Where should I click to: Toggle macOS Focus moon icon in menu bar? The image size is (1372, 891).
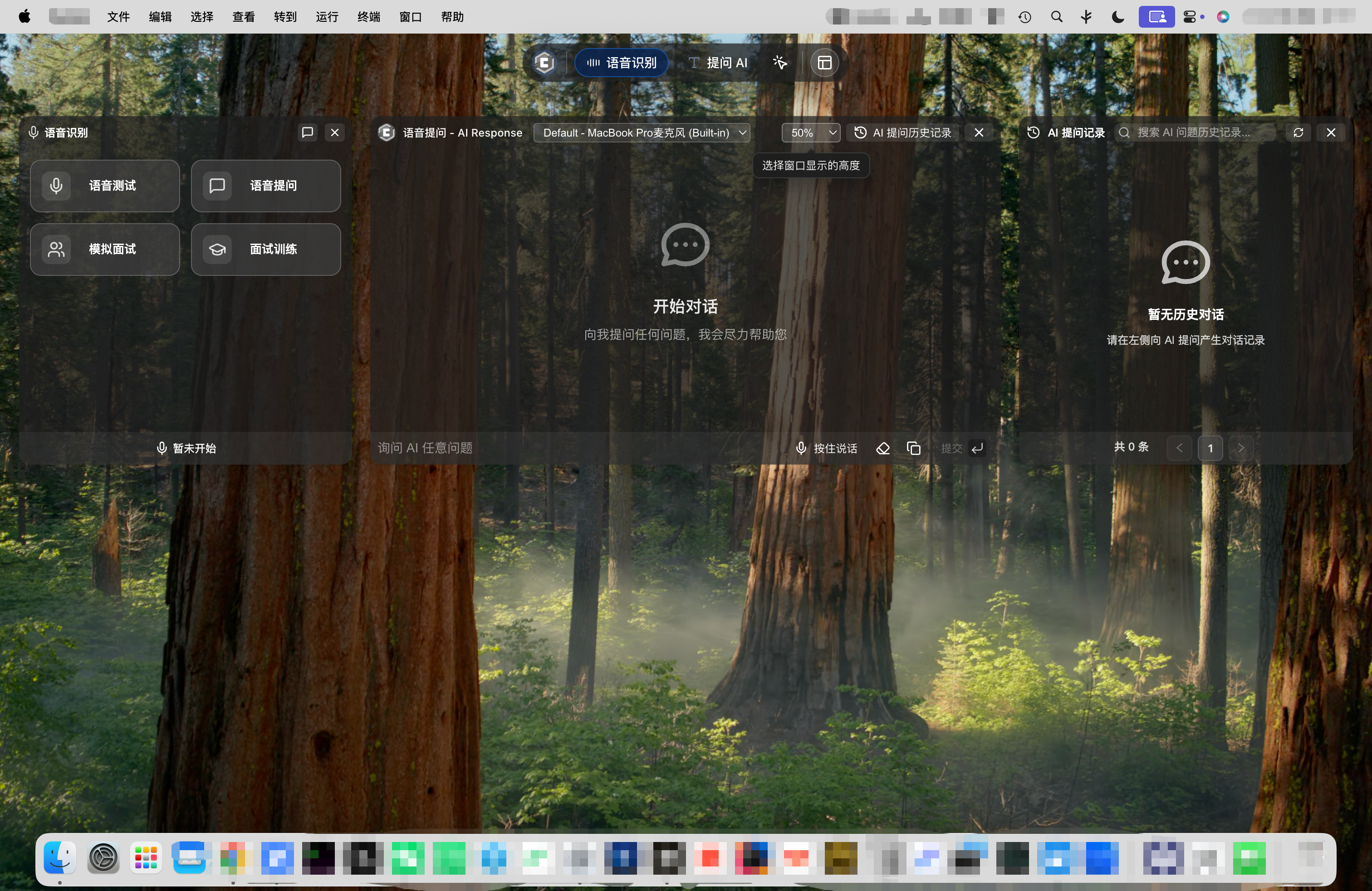pos(1117,17)
